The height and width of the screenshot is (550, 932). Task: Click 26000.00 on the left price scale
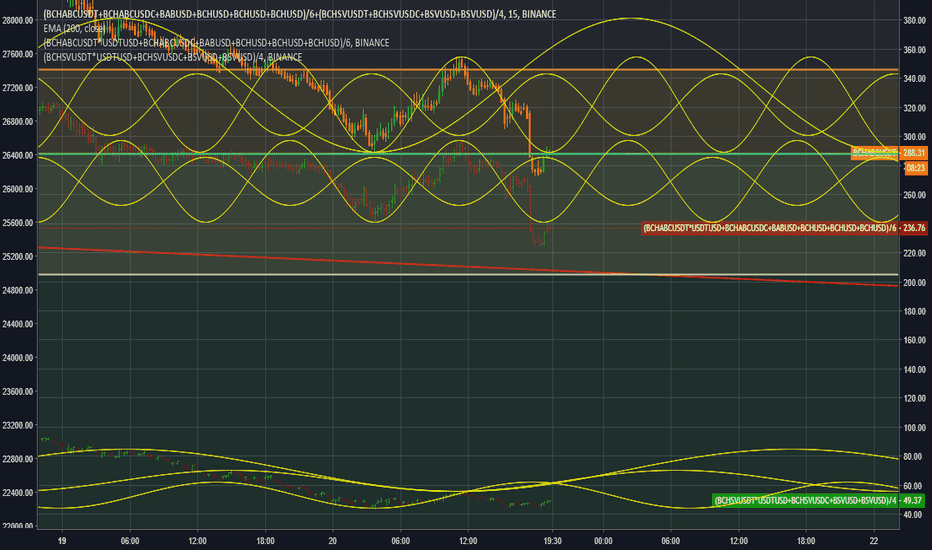[x=18, y=189]
